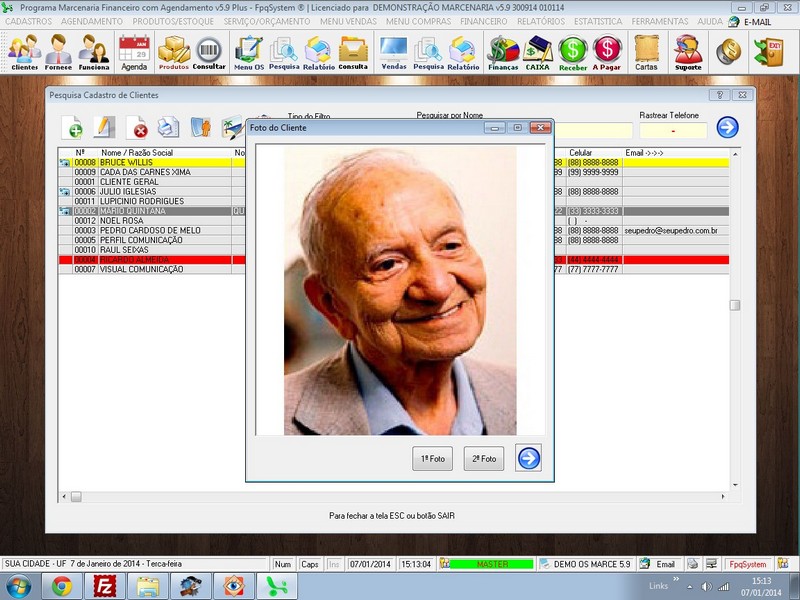The width and height of the screenshot is (800, 600).
Task: Select the Fornece toolbar icon
Action: (x=56, y=50)
